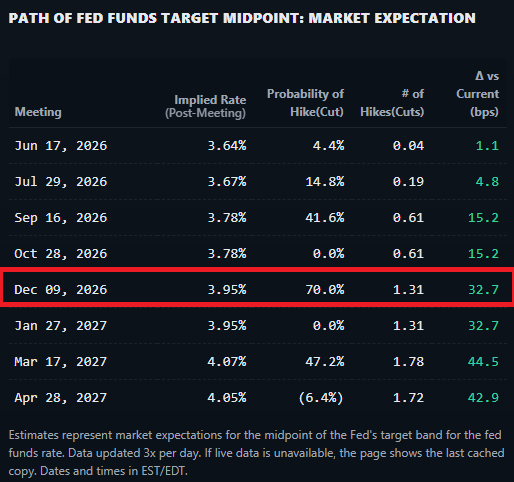
Task: Click the Meeting column header
Action: (38, 112)
